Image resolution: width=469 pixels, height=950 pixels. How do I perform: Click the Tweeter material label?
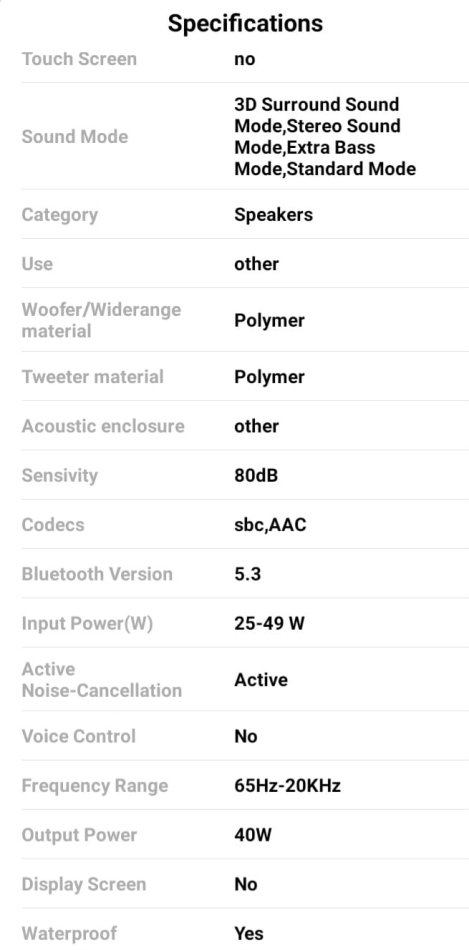coord(93,376)
